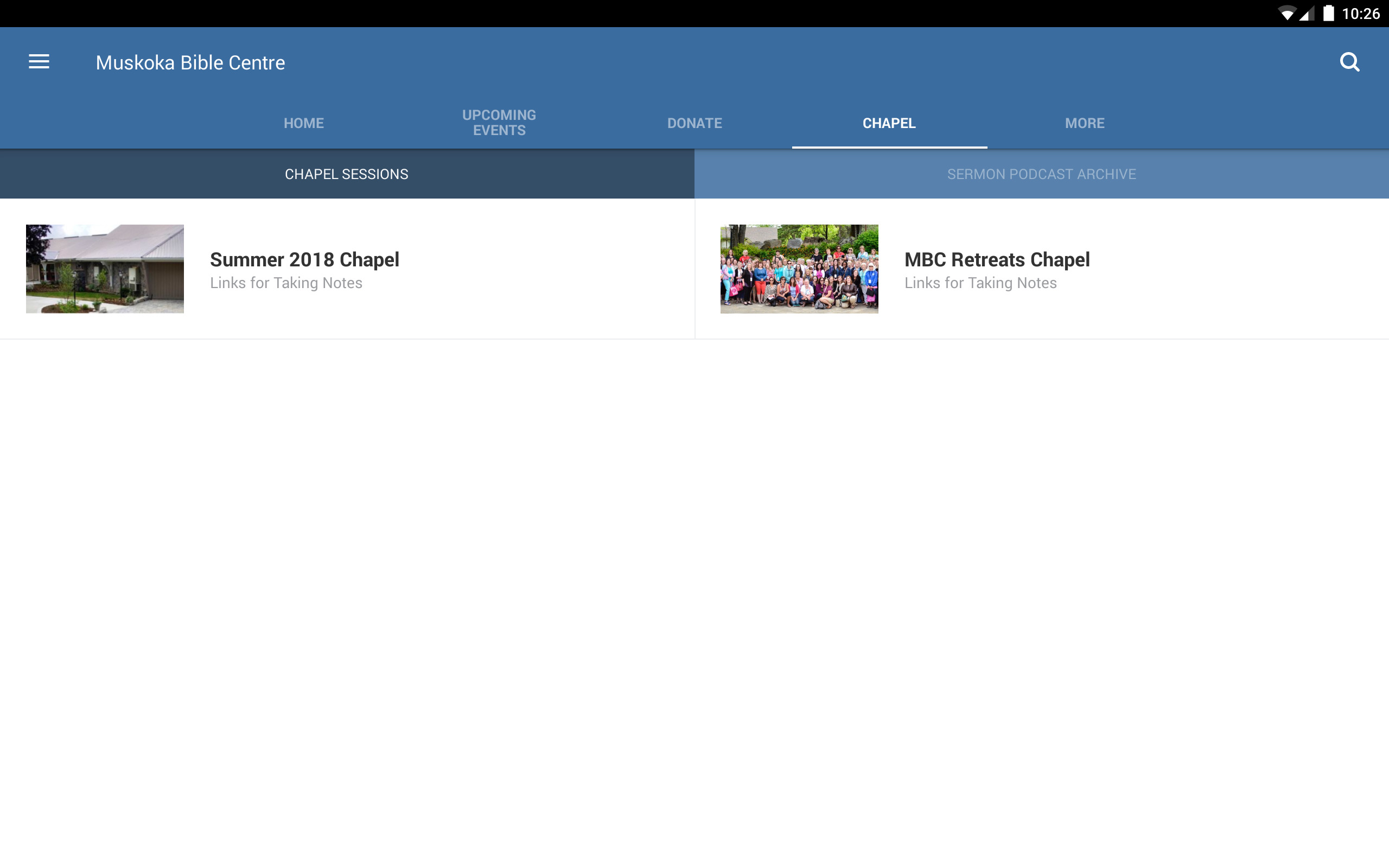The height and width of the screenshot is (868, 1389).
Task: Tap Links for Taking Notes under MBC Retreats
Action: point(980,283)
